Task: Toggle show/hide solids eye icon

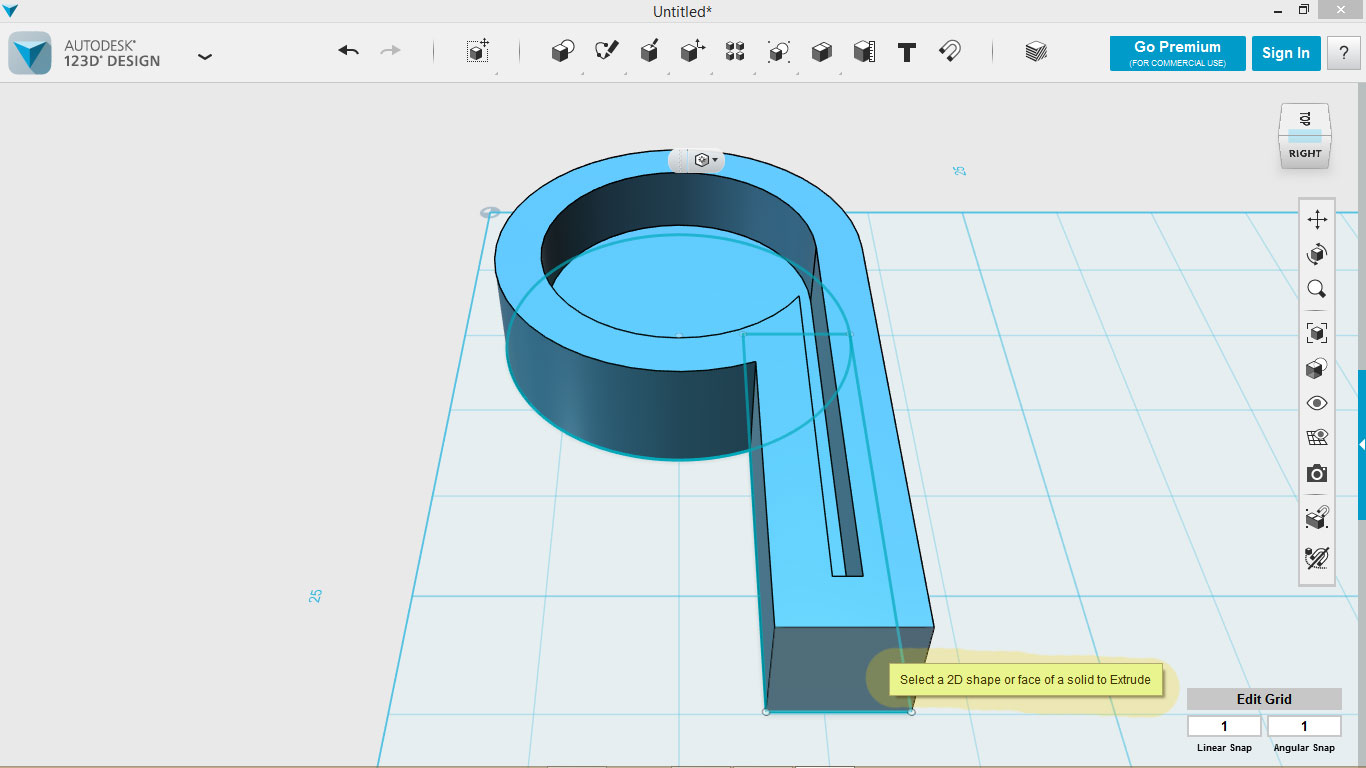Action: [x=1317, y=403]
